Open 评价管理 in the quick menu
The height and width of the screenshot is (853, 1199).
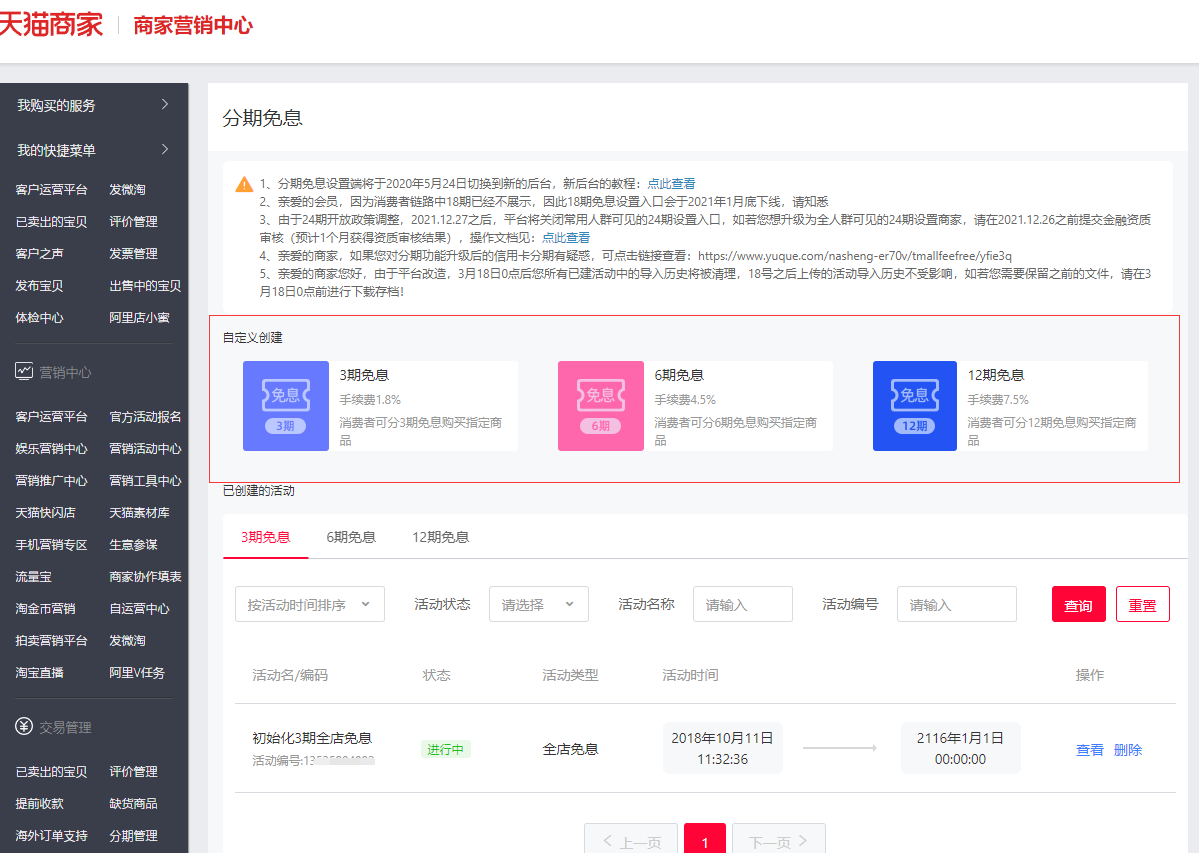click(133, 222)
